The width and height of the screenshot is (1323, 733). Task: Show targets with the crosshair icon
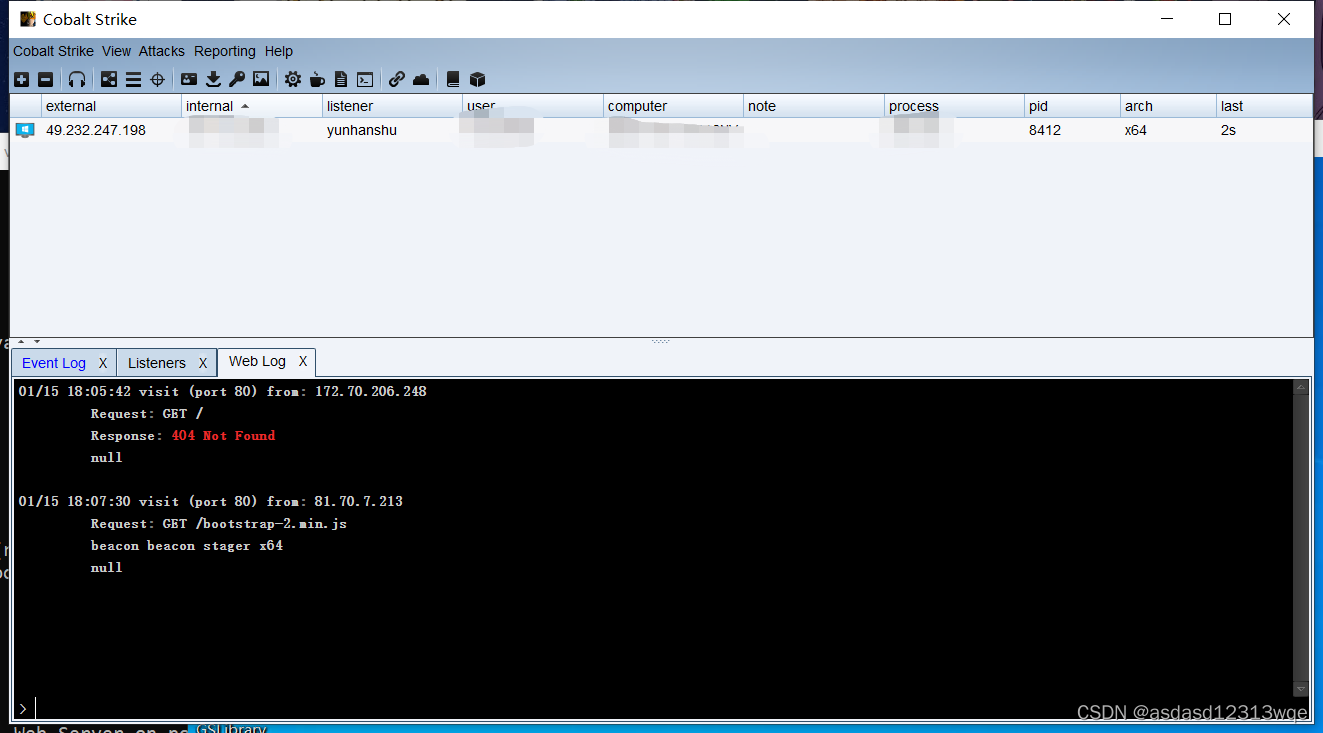[x=157, y=79]
